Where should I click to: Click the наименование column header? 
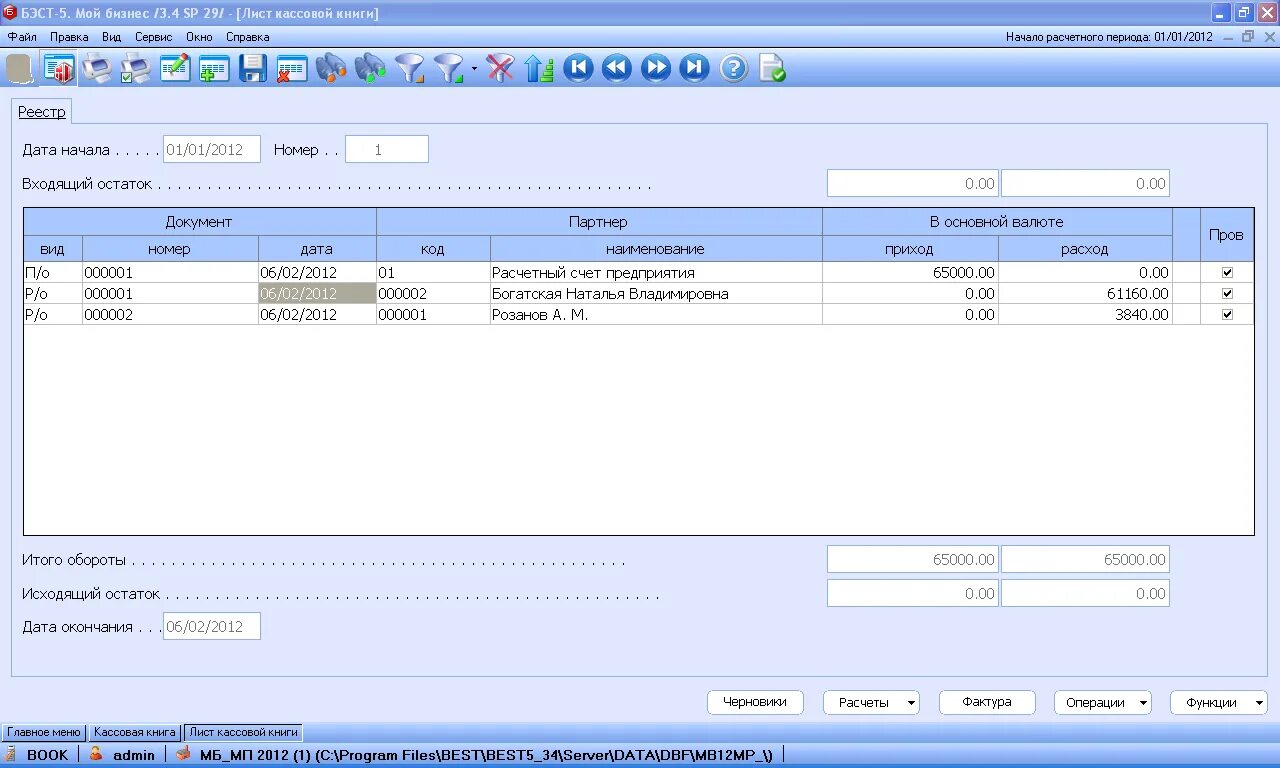coord(656,249)
